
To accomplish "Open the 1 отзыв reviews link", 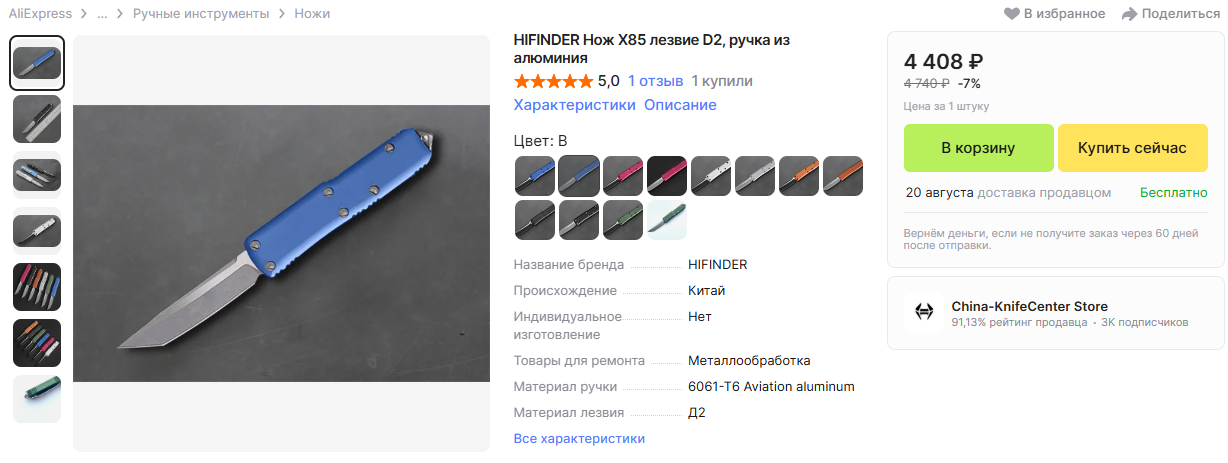I will pos(656,81).
